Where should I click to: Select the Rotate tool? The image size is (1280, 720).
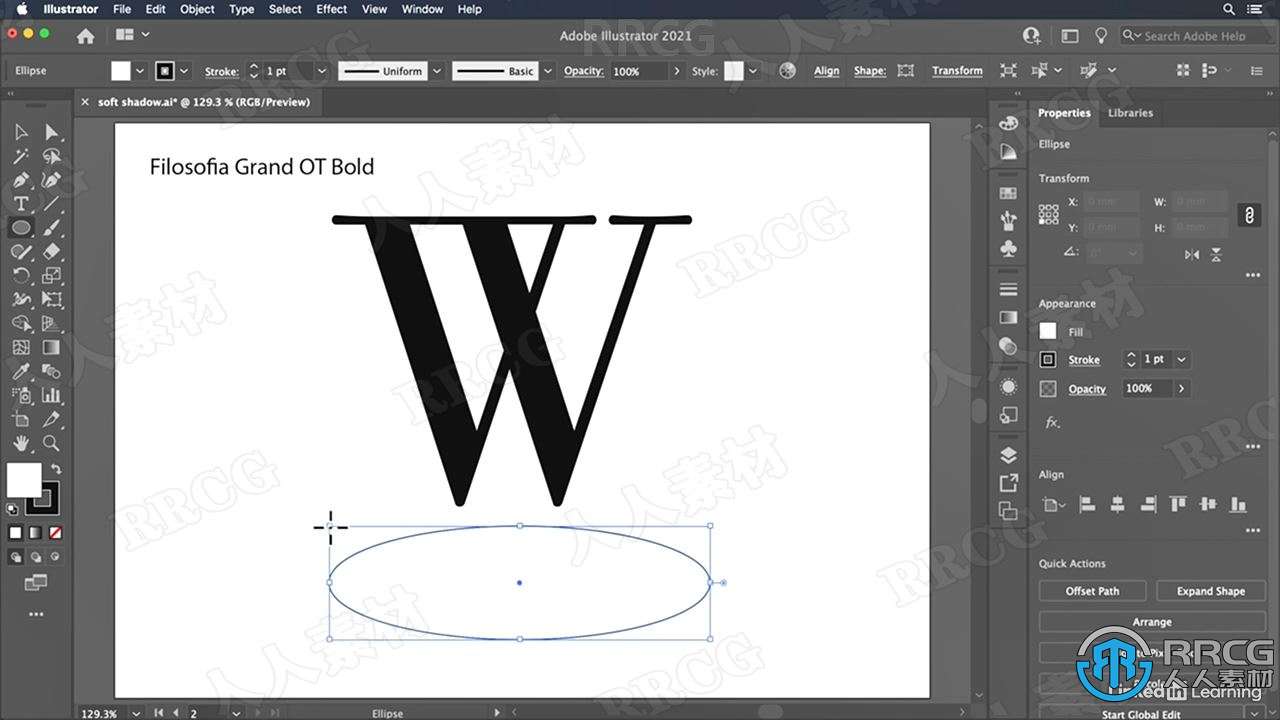click(x=21, y=275)
